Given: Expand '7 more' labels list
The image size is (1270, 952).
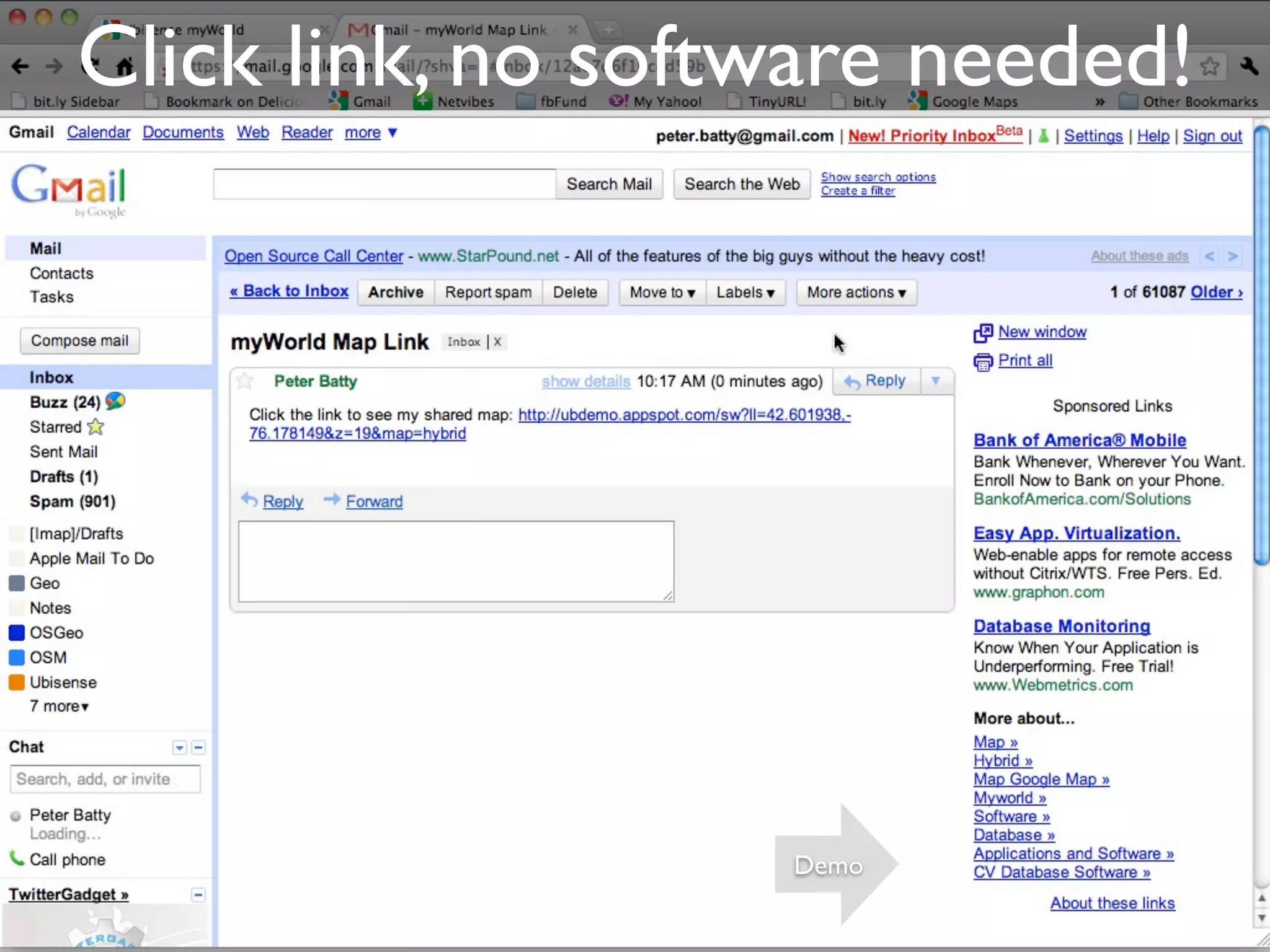Looking at the screenshot, I should point(60,706).
